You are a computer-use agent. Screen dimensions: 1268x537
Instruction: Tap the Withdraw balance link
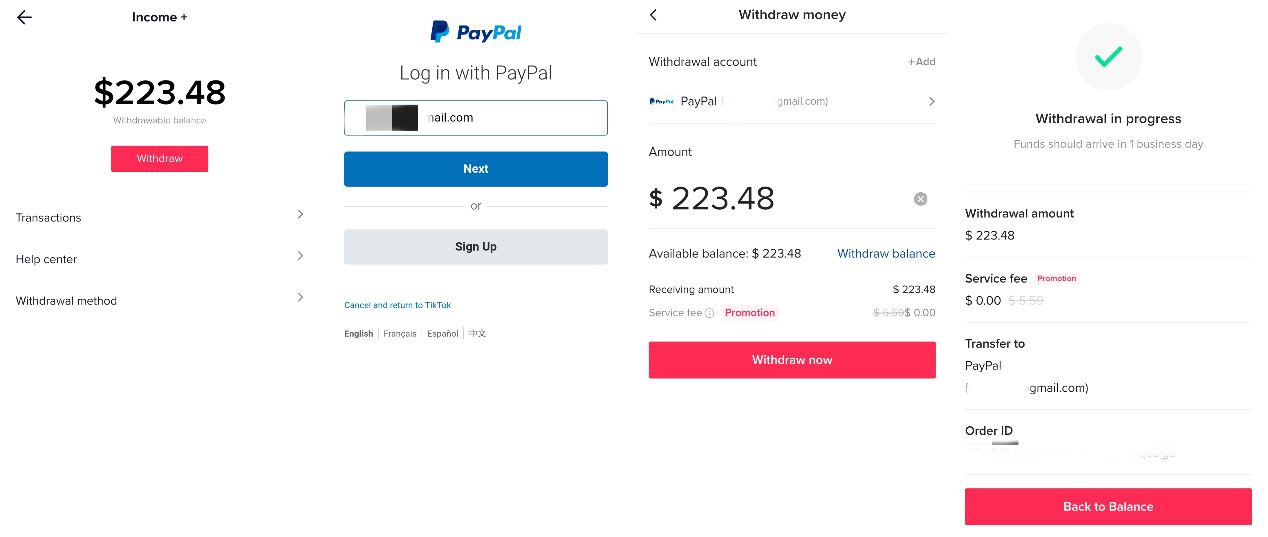(x=886, y=254)
